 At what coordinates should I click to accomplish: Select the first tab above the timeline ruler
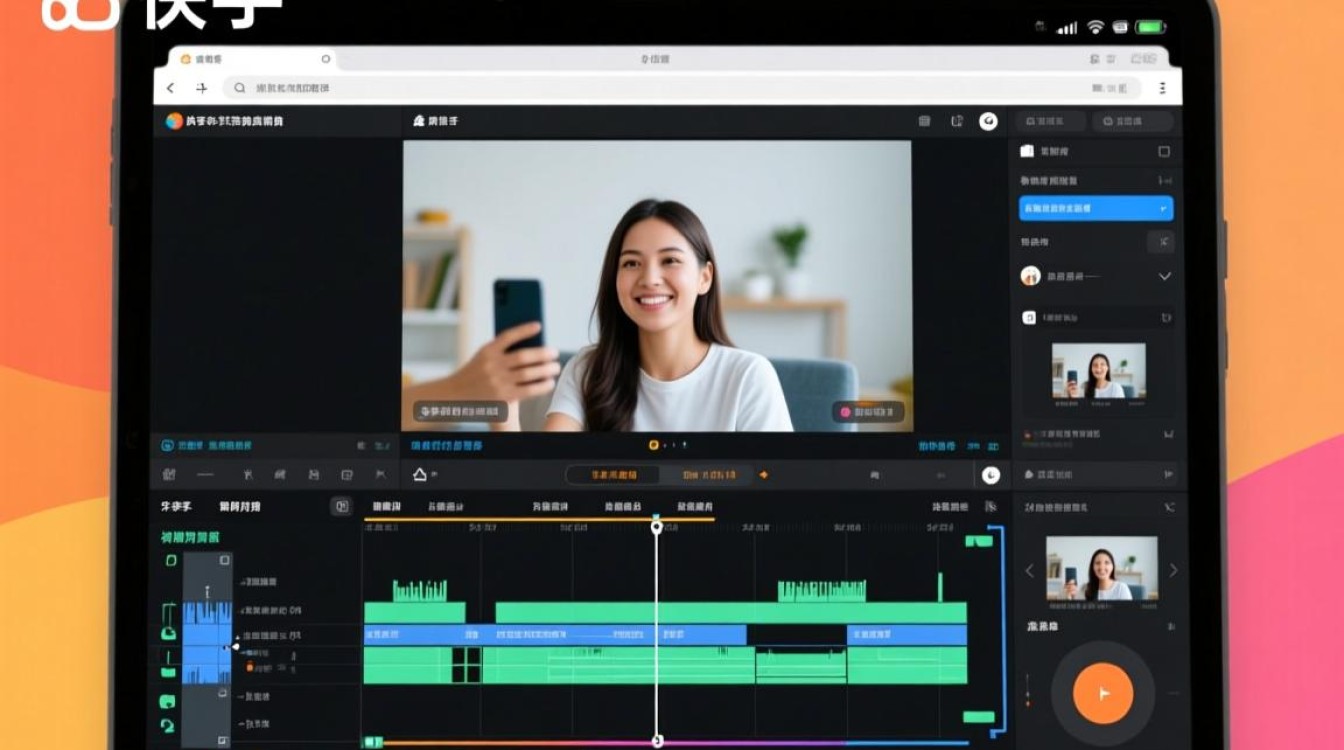(386, 507)
